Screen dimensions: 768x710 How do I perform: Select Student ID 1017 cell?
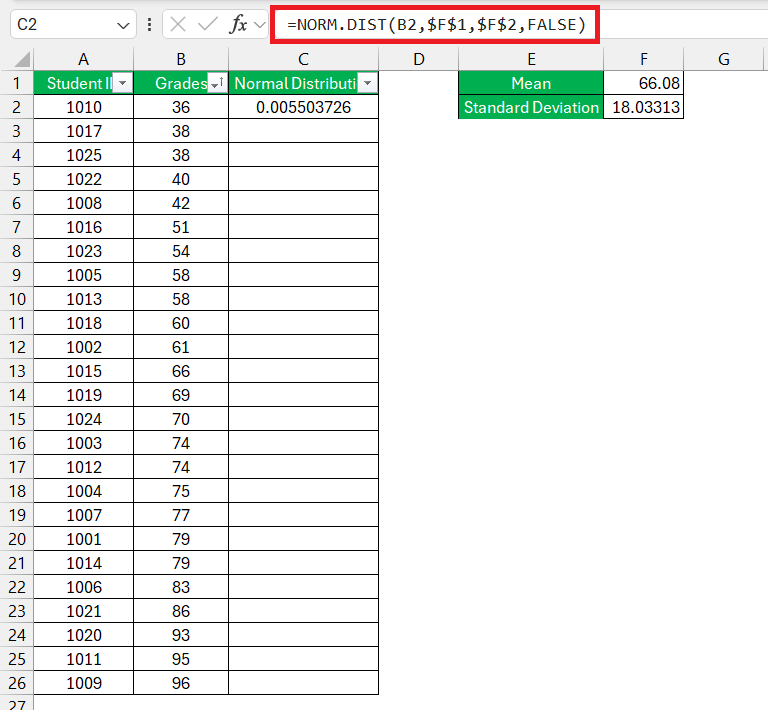click(83, 131)
